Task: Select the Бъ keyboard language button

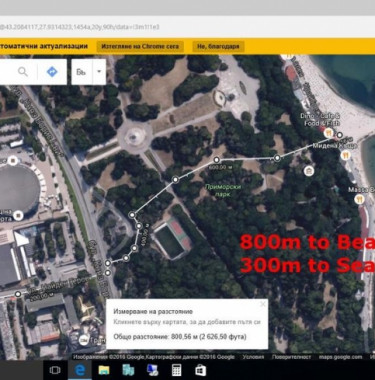Action: point(81,72)
